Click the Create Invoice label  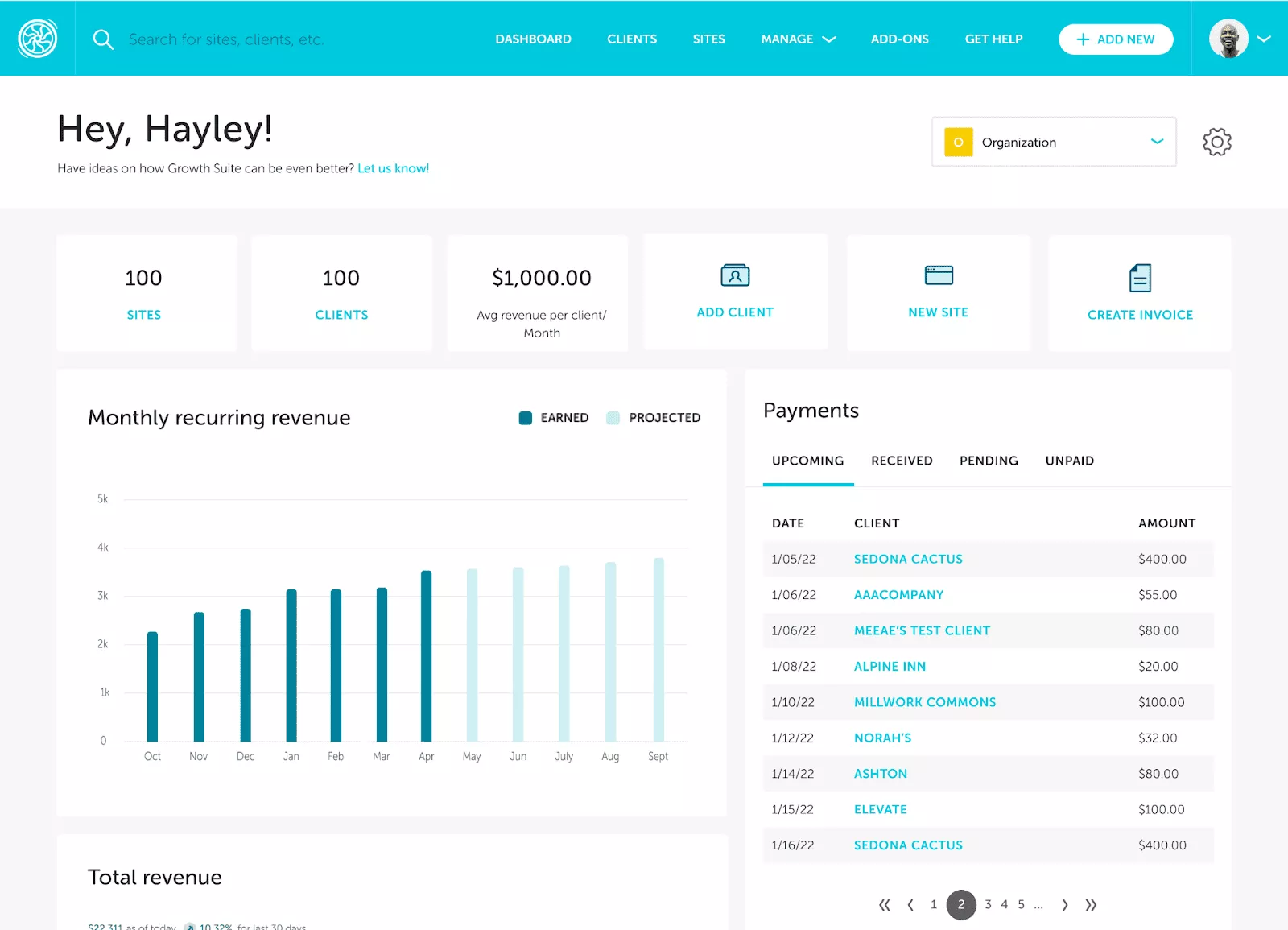pyautogui.click(x=1140, y=315)
